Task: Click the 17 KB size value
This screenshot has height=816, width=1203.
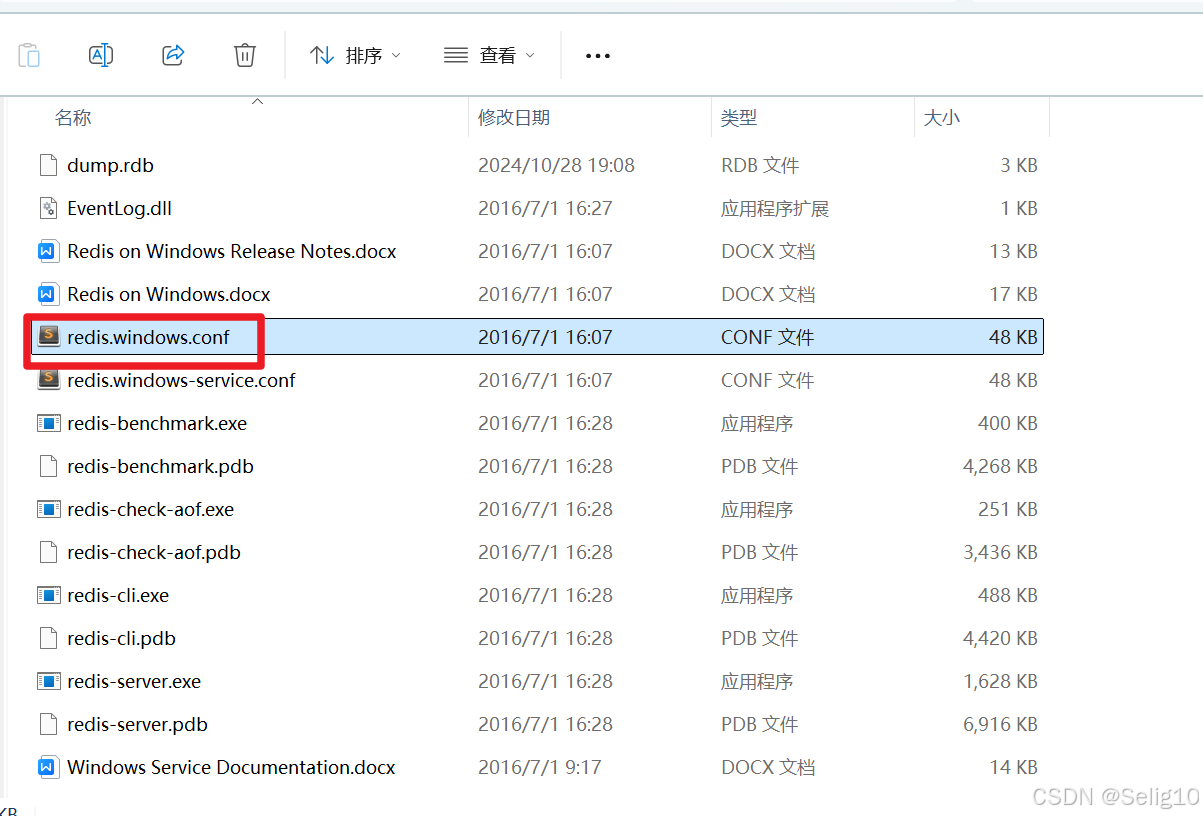Action: [x=1013, y=294]
